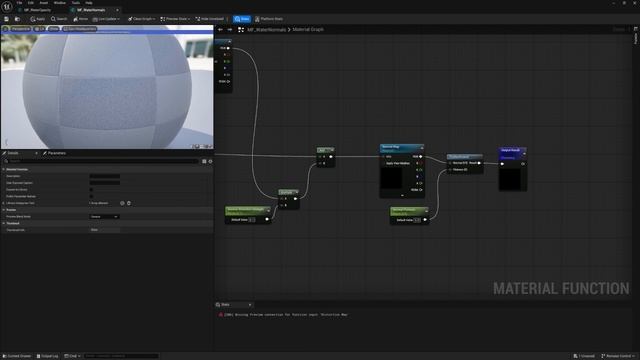Switch to the Parameters panel tab
This screenshot has width=640, height=360.
tap(54, 153)
